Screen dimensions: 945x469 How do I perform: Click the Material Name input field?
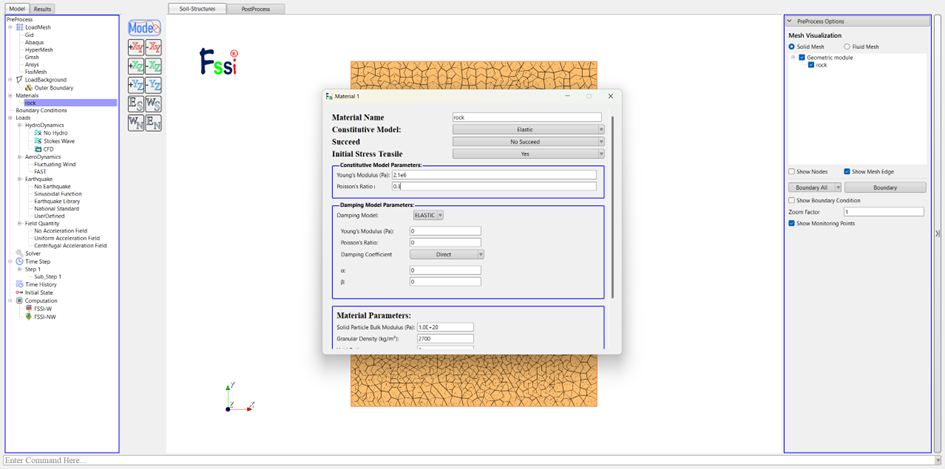click(x=527, y=117)
